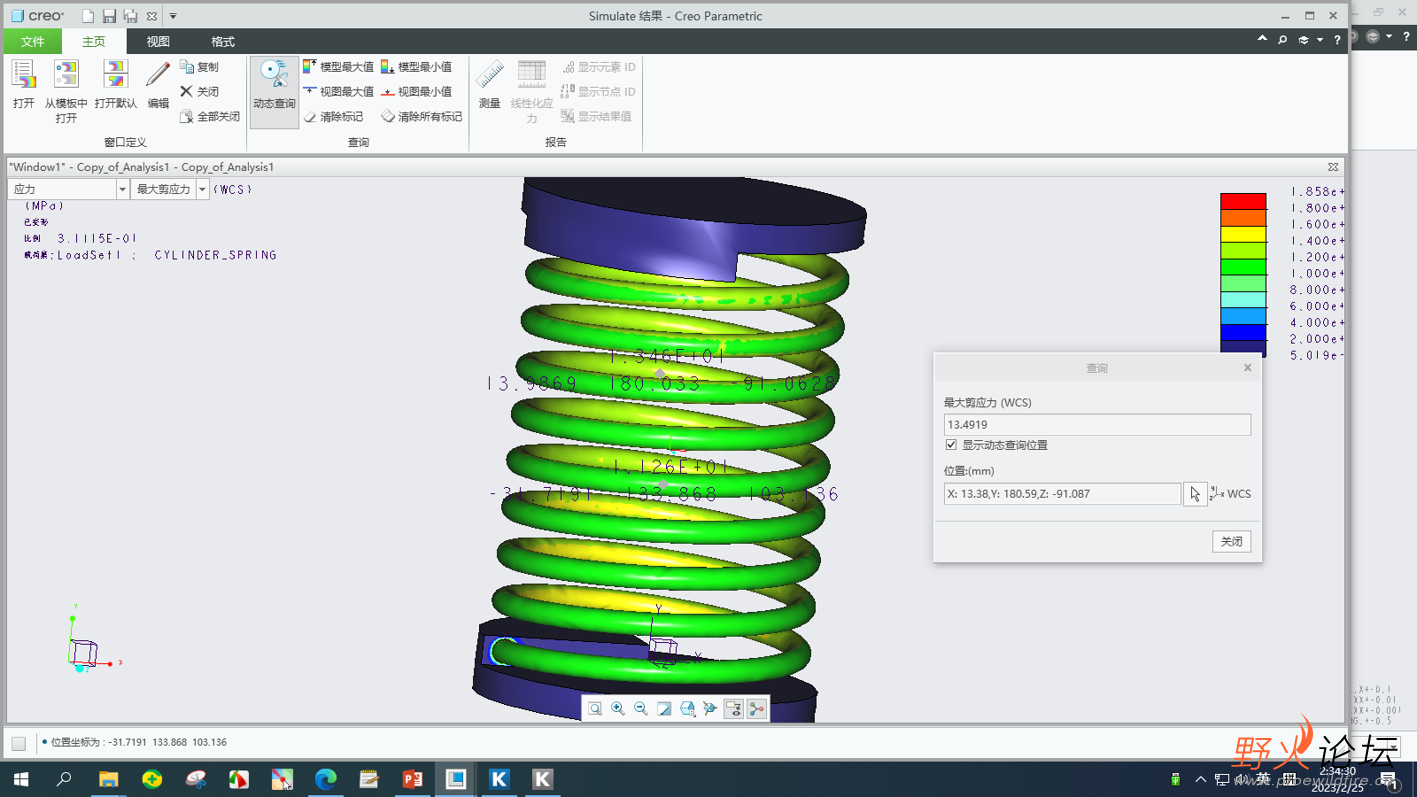The width and height of the screenshot is (1417, 797).
Task: Click close-window icon in quick access toolbar
Action: click(152, 16)
